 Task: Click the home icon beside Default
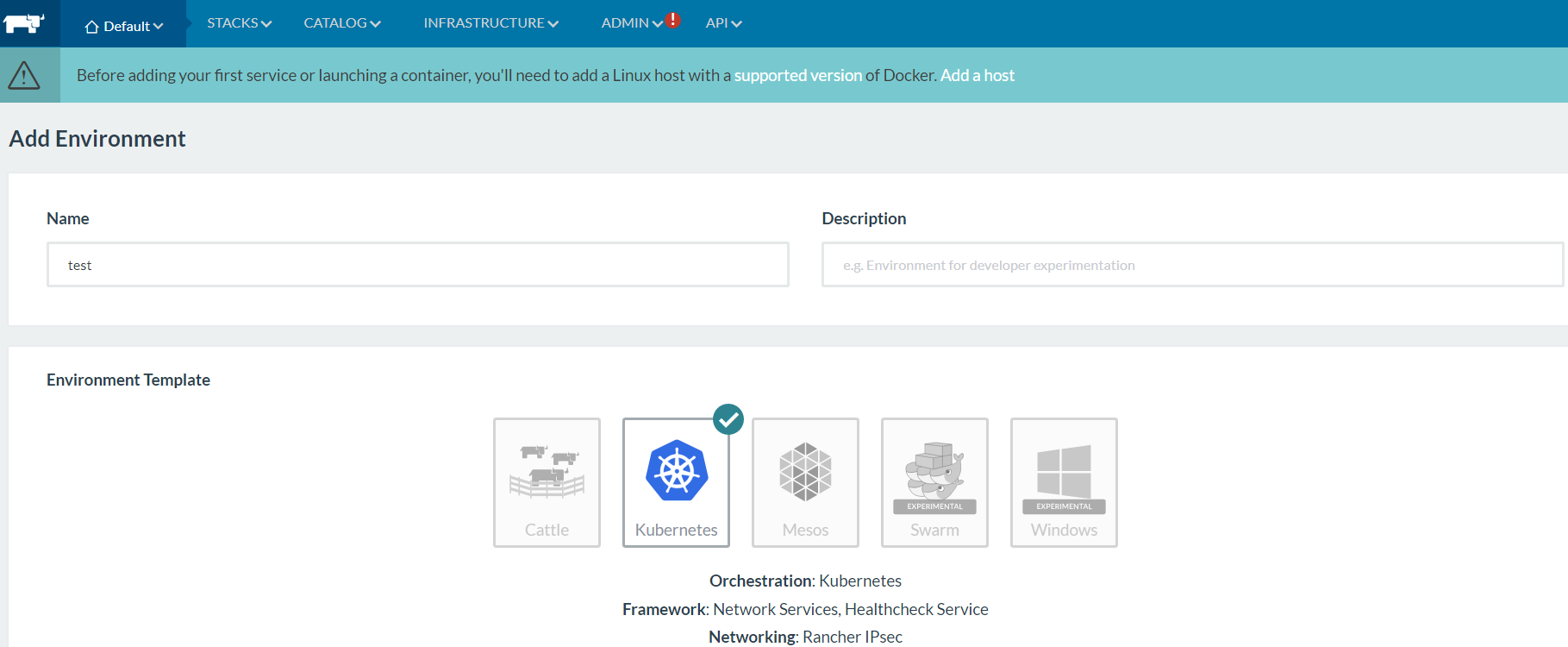(91, 27)
